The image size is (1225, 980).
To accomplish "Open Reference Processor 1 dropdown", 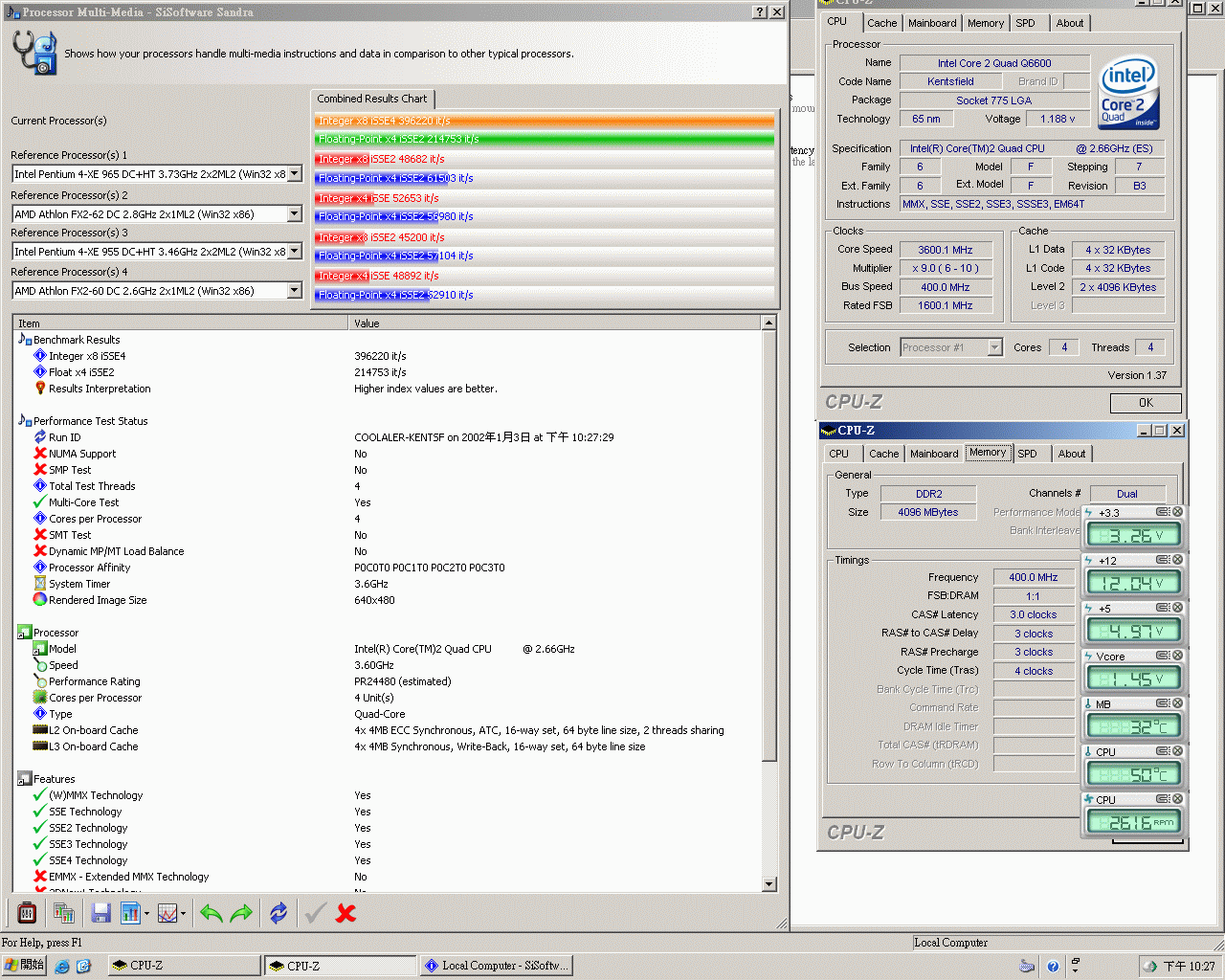I will [x=295, y=174].
